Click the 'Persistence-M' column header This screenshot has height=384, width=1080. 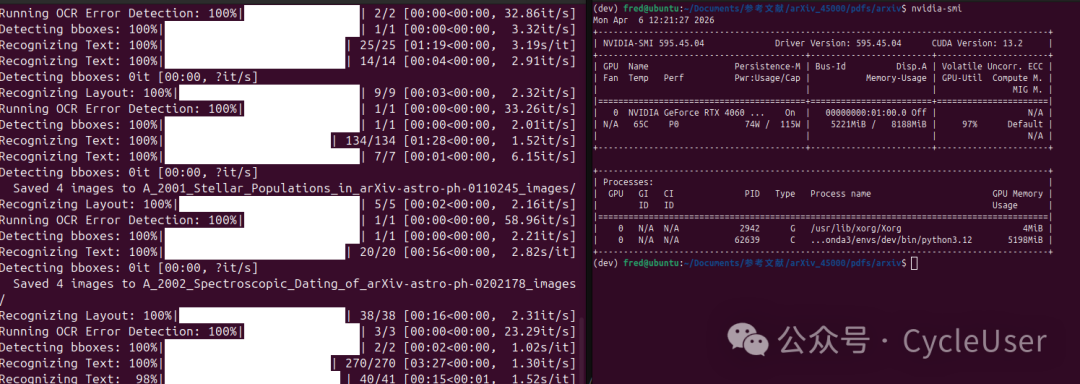pyautogui.click(x=767, y=67)
